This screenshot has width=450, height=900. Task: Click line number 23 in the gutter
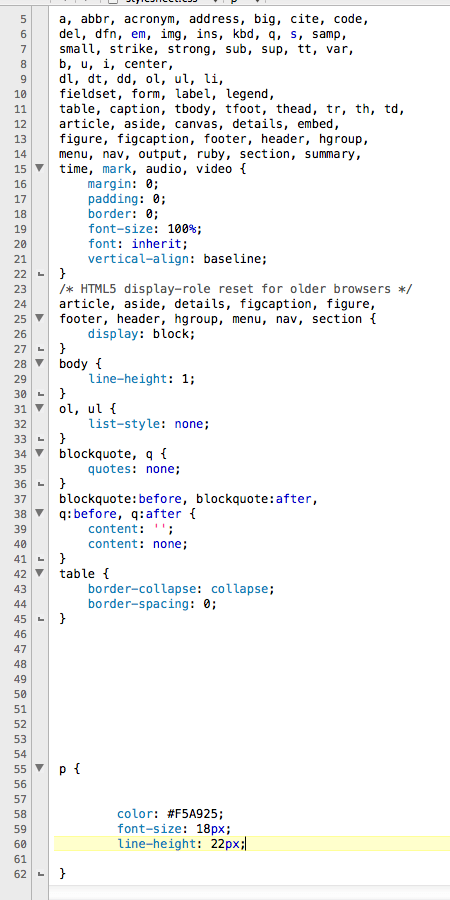[20, 289]
